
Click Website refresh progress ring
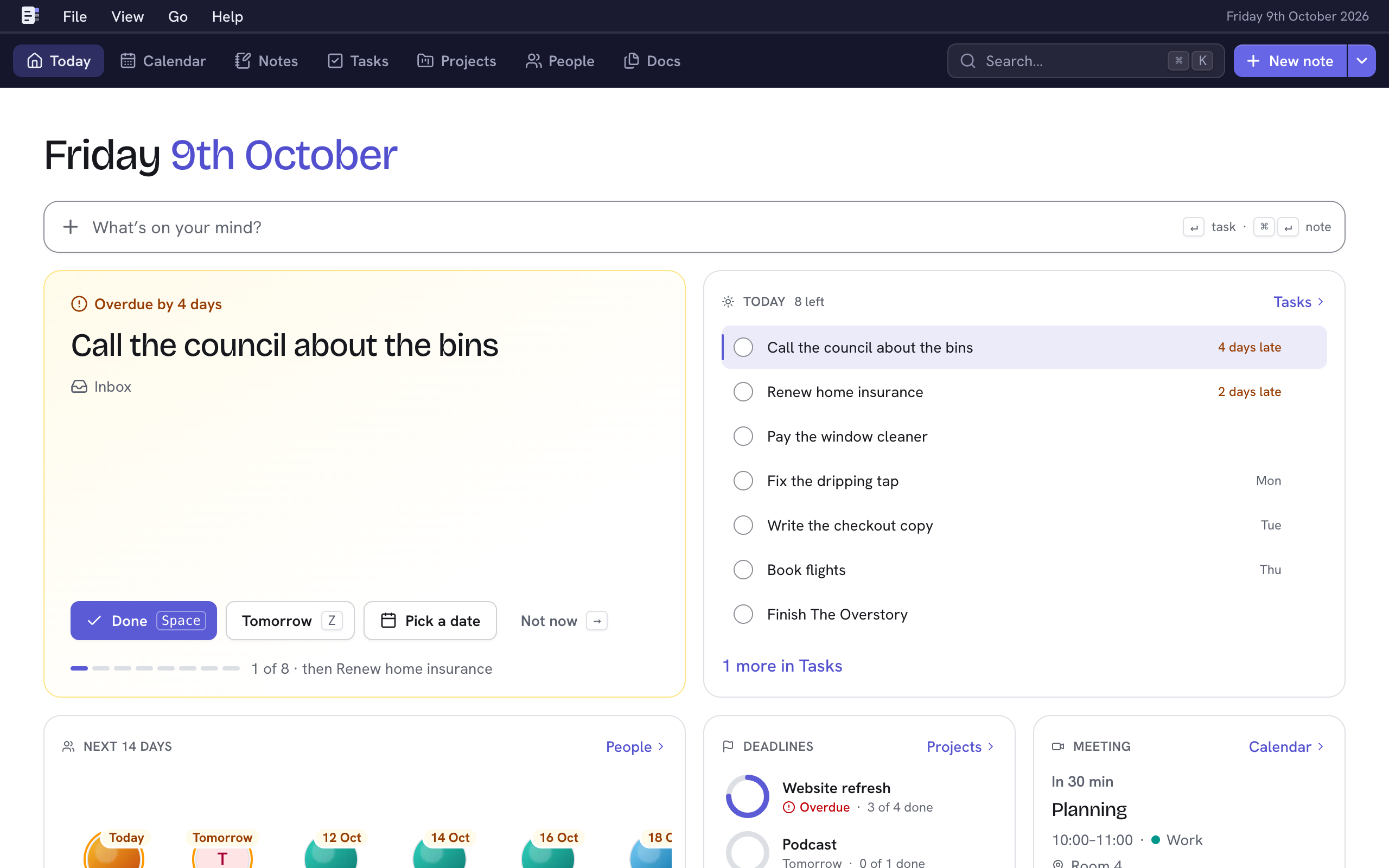(x=747, y=796)
